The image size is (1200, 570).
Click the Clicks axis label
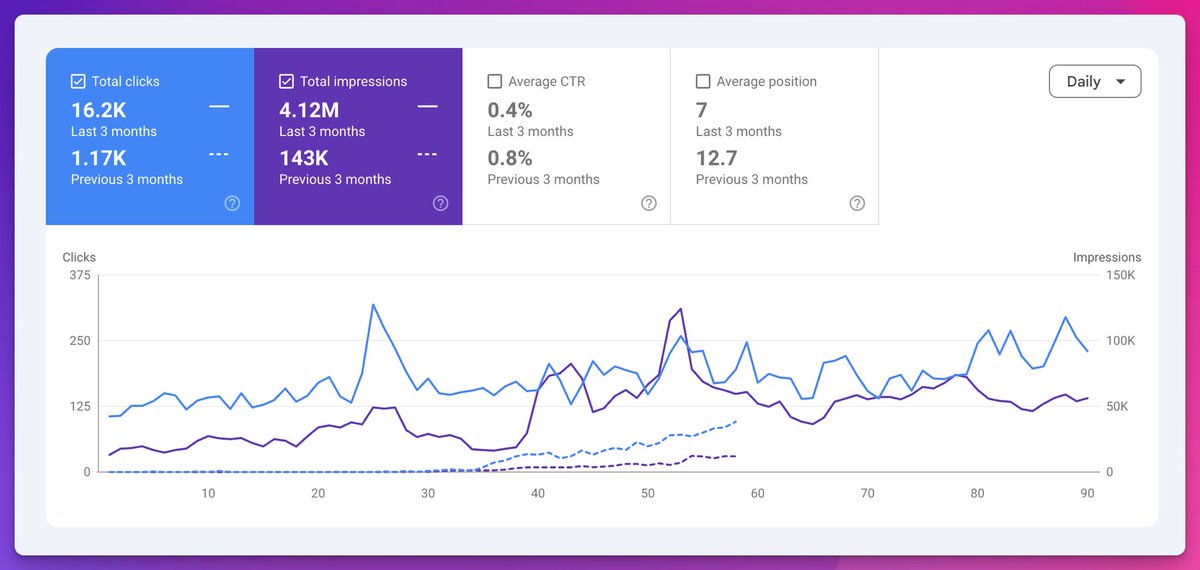(x=79, y=257)
